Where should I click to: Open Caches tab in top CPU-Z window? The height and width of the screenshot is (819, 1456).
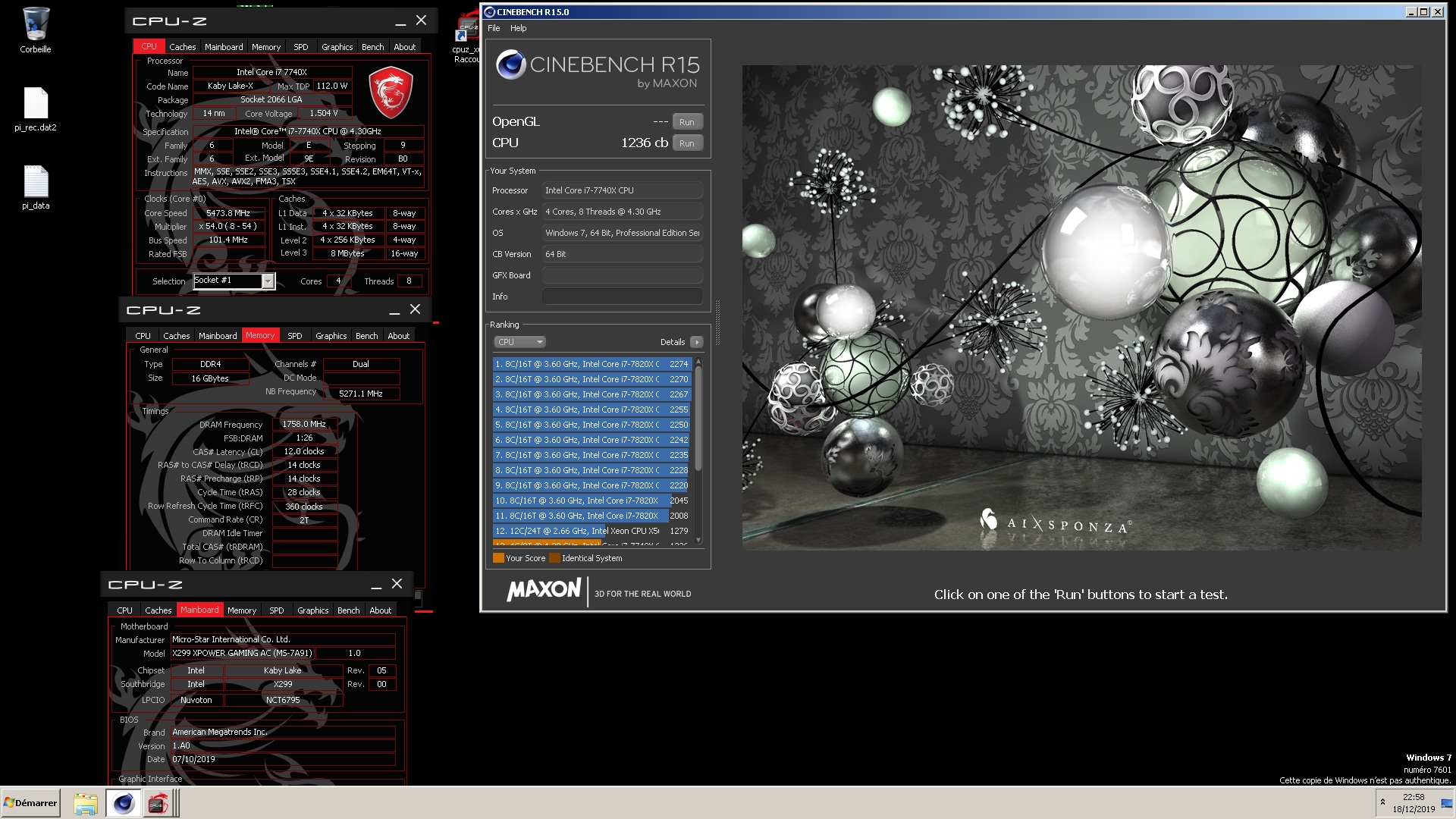click(x=182, y=47)
